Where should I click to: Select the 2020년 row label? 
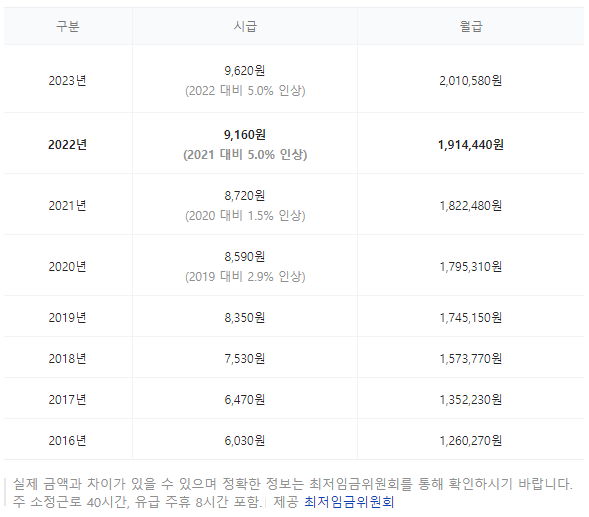point(68,267)
